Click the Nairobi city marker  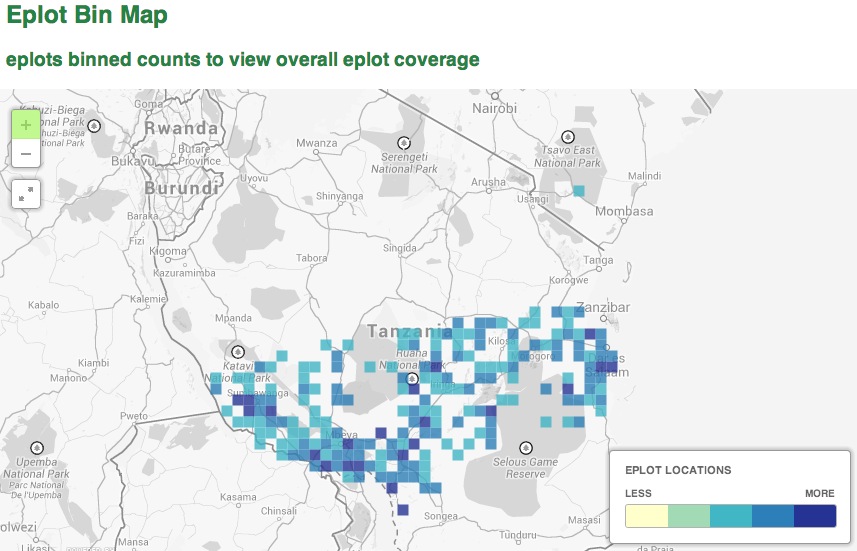click(495, 96)
